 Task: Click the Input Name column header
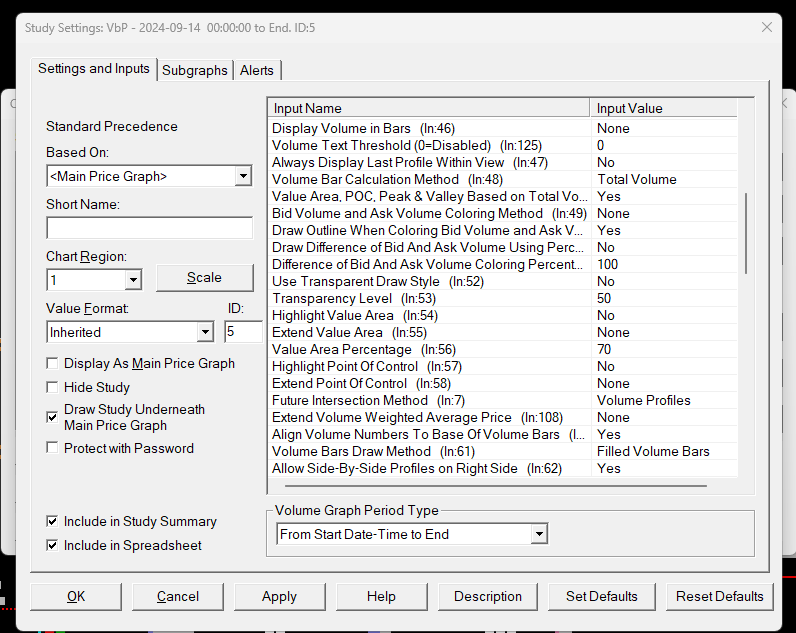(430, 108)
